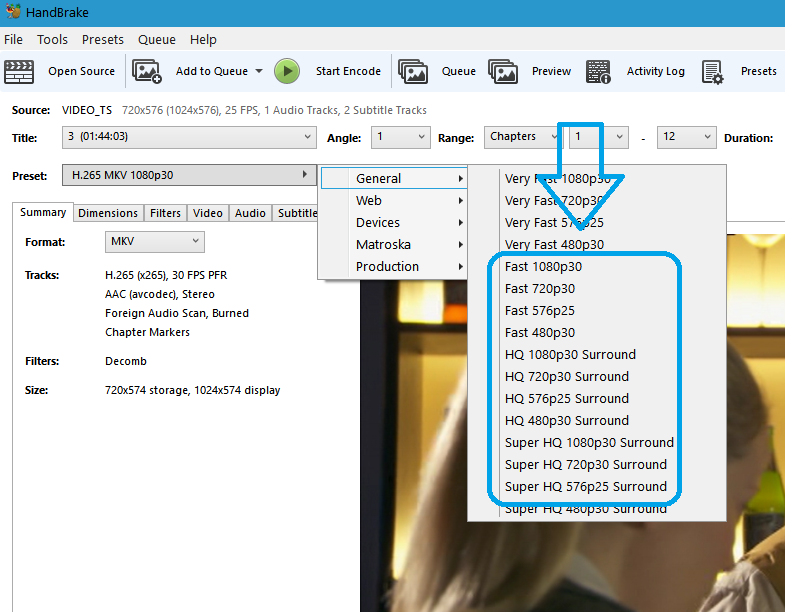
Task: Select the Super HQ 576p25 Surround preset
Action: point(586,487)
